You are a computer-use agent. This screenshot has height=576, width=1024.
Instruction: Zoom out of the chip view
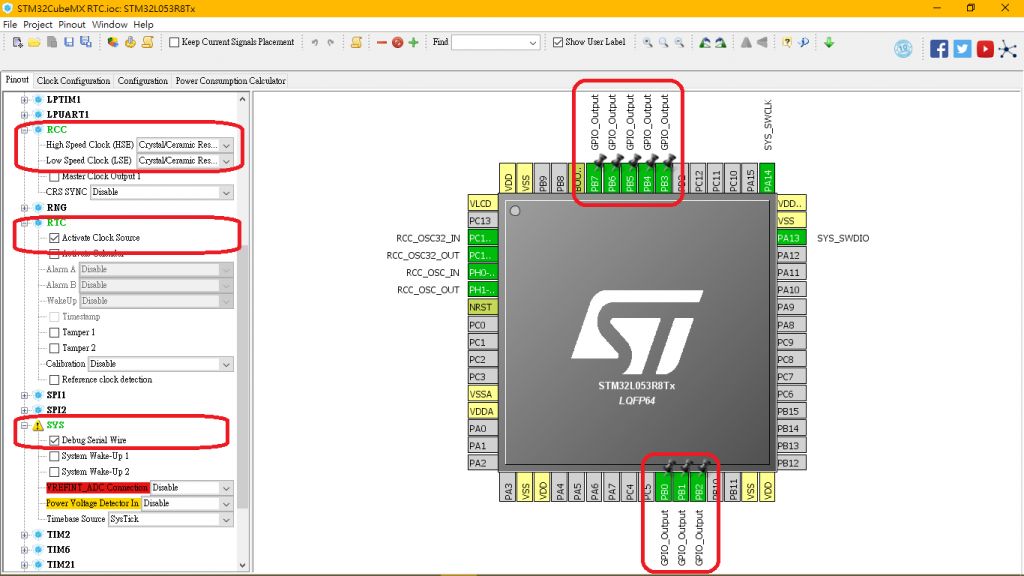pos(680,42)
